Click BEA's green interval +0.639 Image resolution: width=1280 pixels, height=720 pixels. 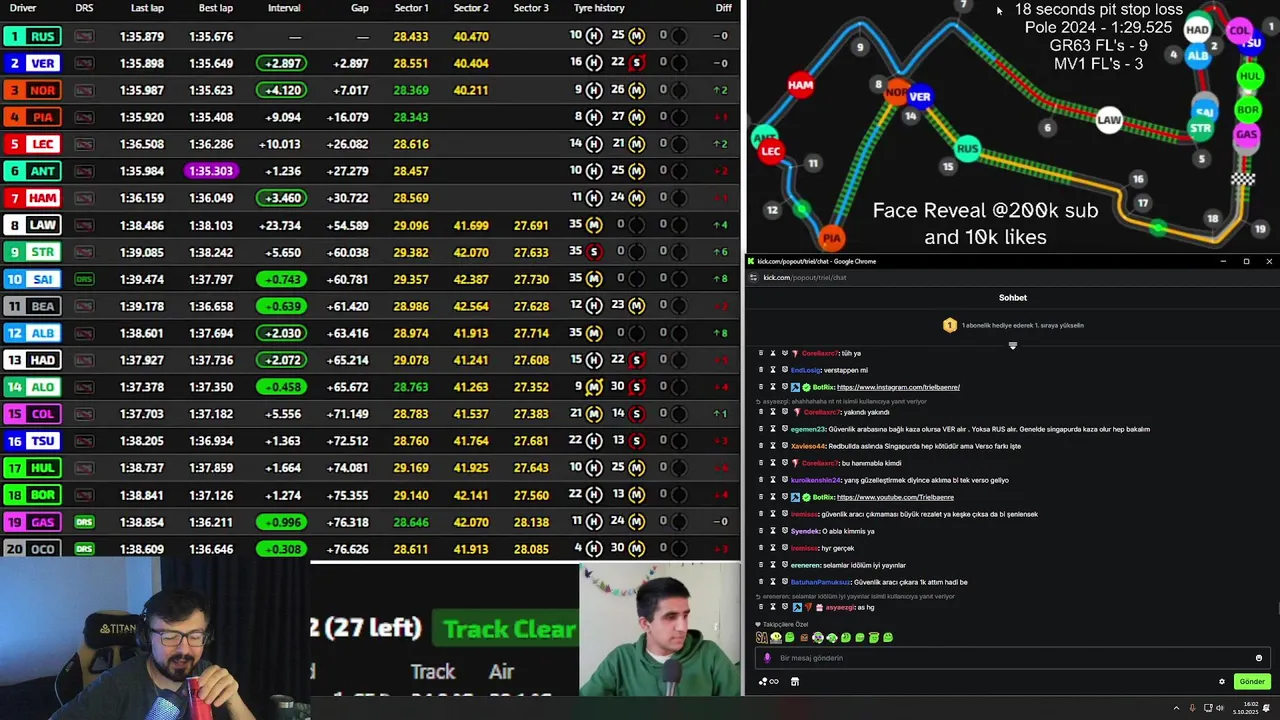click(281, 306)
